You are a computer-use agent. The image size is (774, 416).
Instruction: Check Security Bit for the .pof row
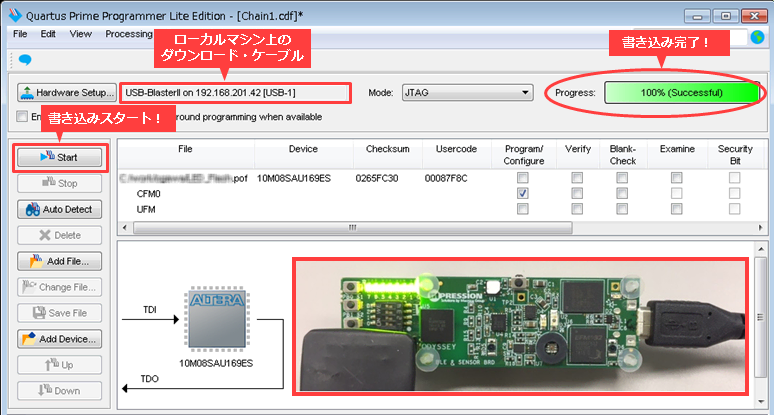(x=735, y=178)
